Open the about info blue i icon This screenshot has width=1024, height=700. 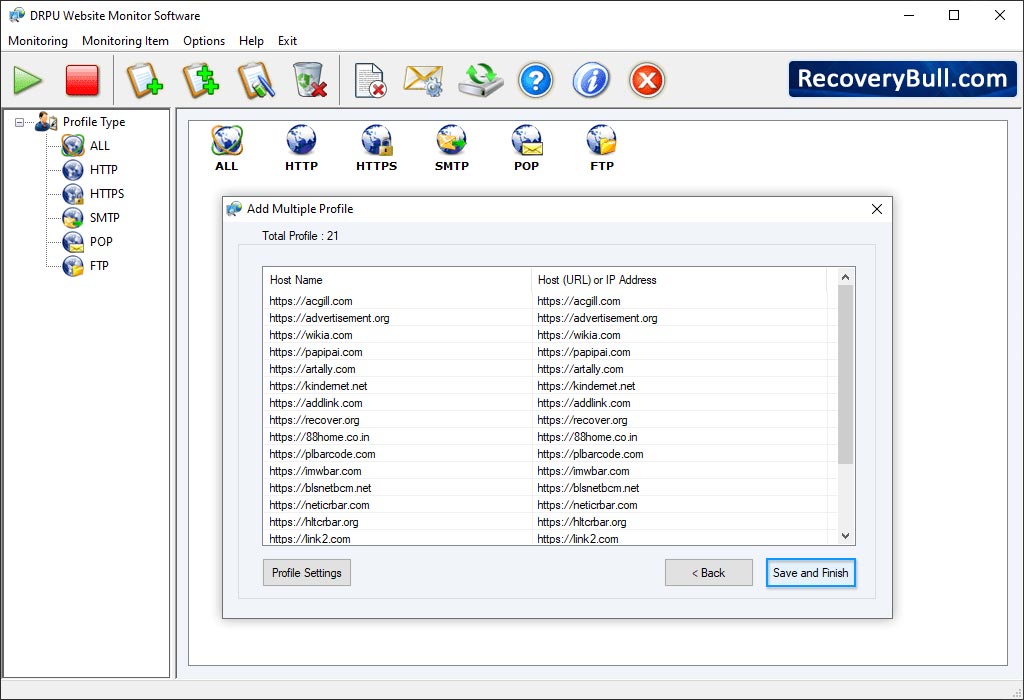(591, 80)
